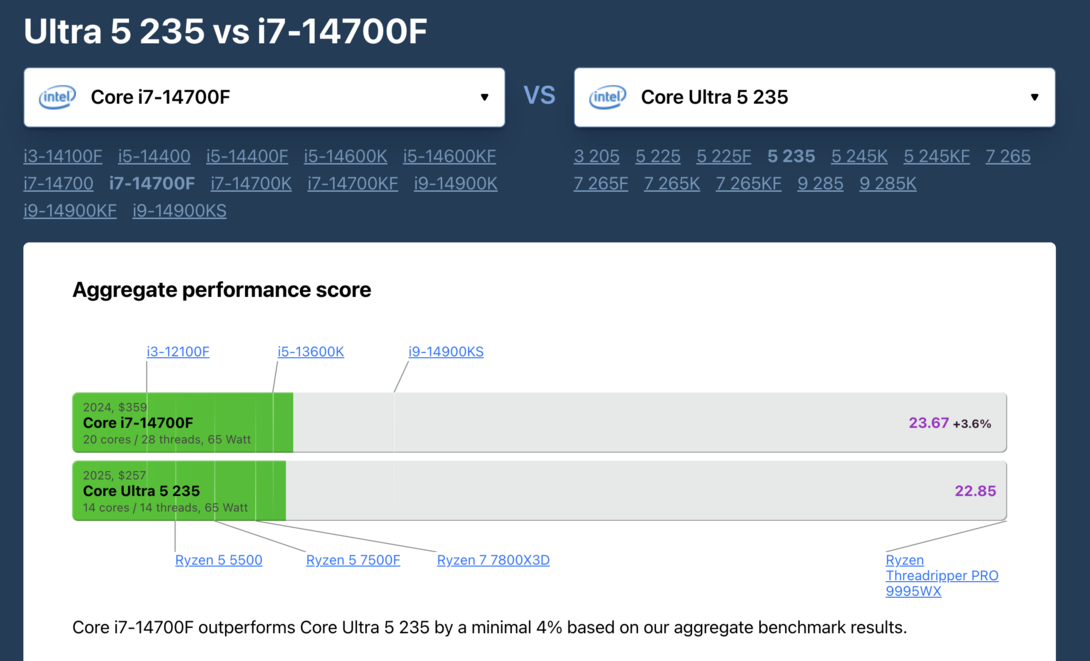Click the green Core Ultra 5 235 score bar
1090x661 pixels.
click(180, 491)
